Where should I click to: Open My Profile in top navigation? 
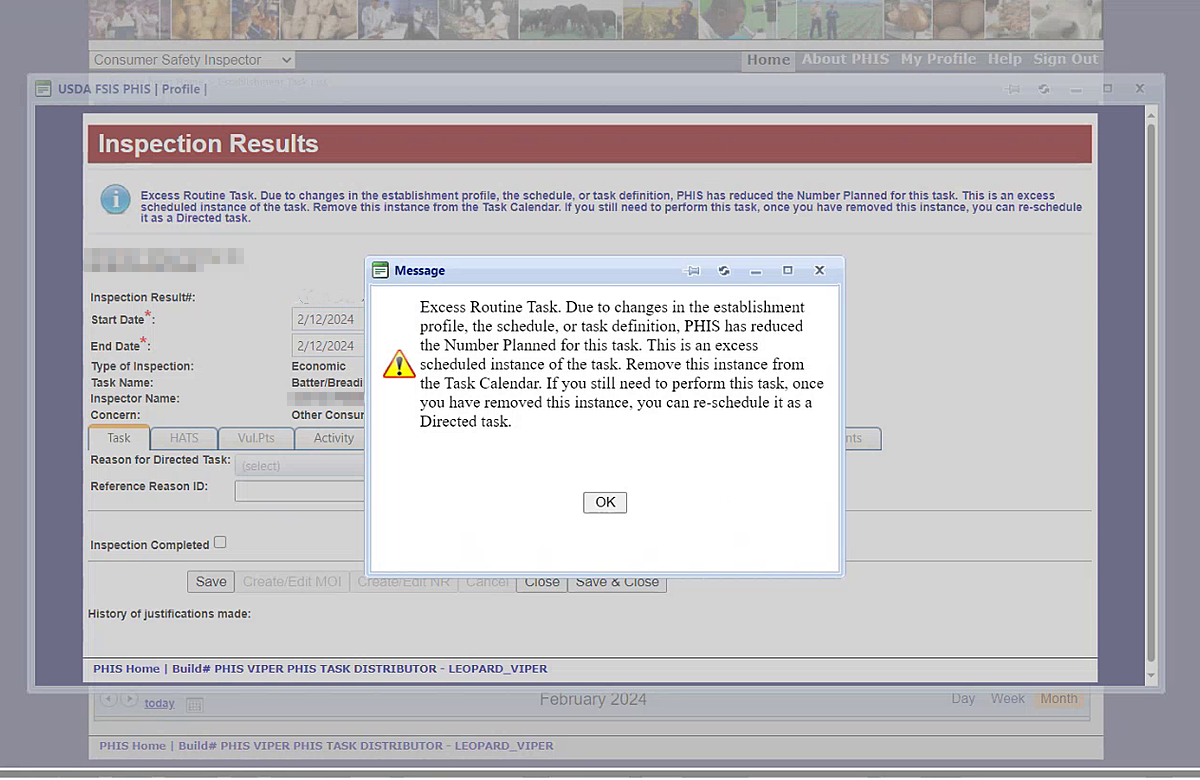938,59
